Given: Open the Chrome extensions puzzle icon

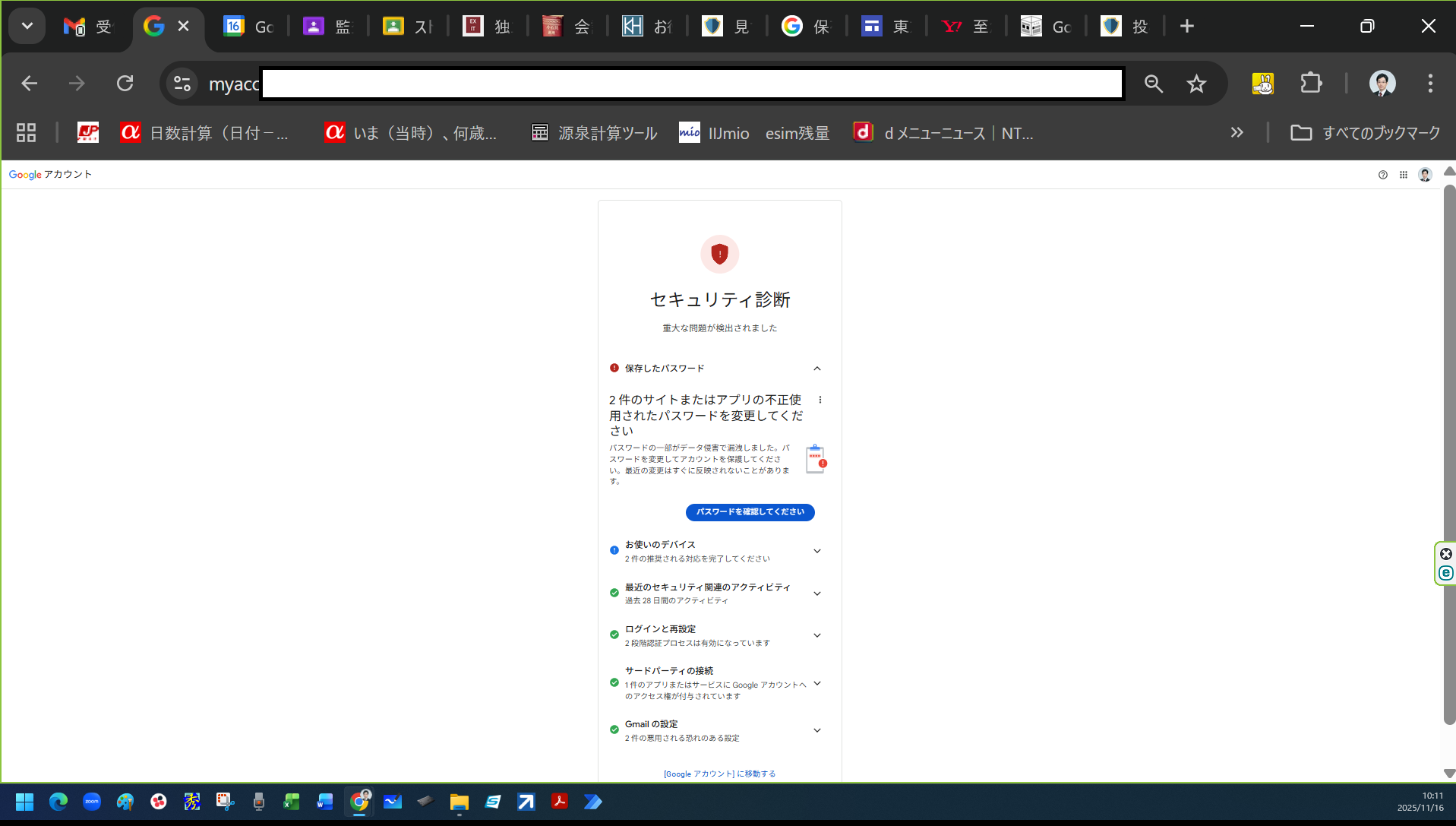Looking at the screenshot, I should pyautogui.click(x=1311, y=84).
